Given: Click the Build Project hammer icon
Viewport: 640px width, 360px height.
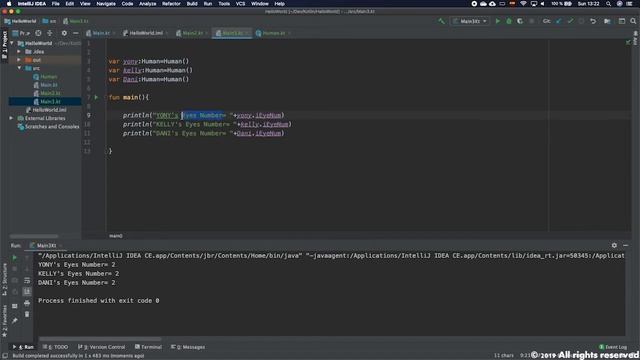Looking at the screenshot, I should [x=441, y=21].
